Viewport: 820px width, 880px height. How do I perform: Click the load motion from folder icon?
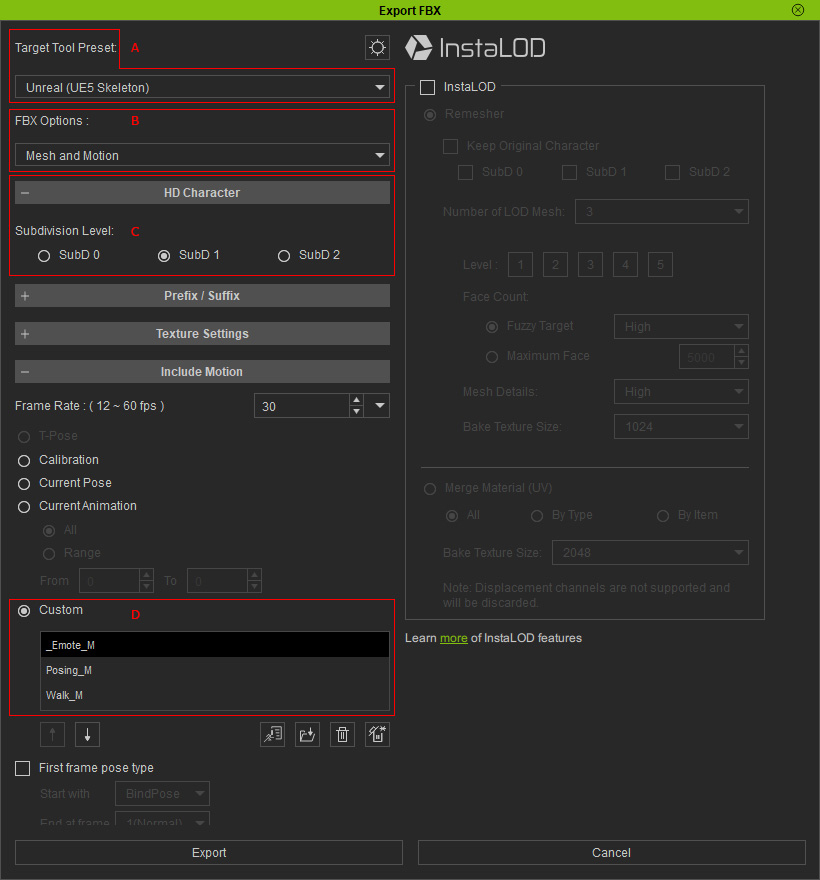[x=307, y=735]
